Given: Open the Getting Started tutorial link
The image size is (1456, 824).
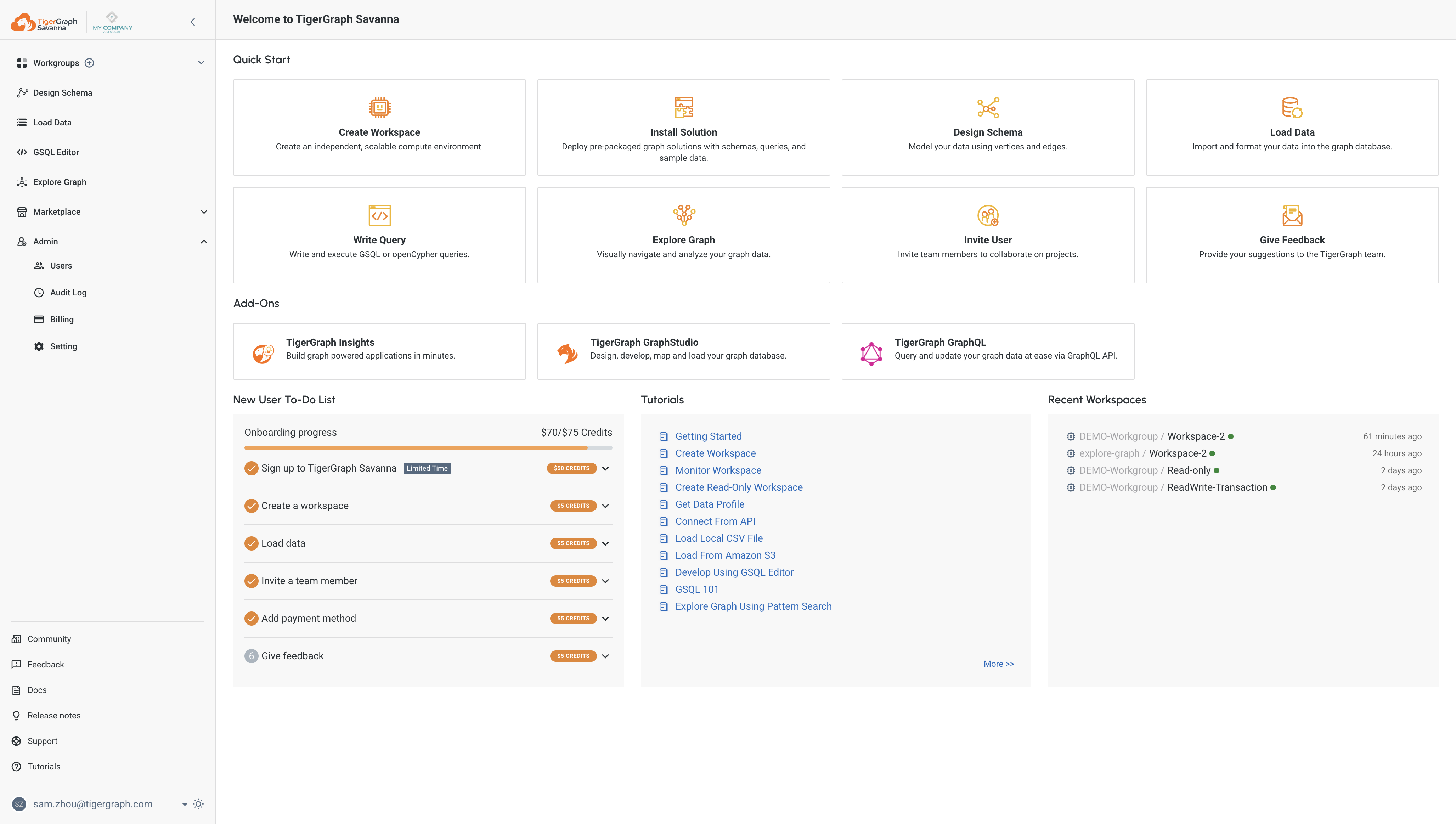Looking at the screenshot, I should point(708,436).
